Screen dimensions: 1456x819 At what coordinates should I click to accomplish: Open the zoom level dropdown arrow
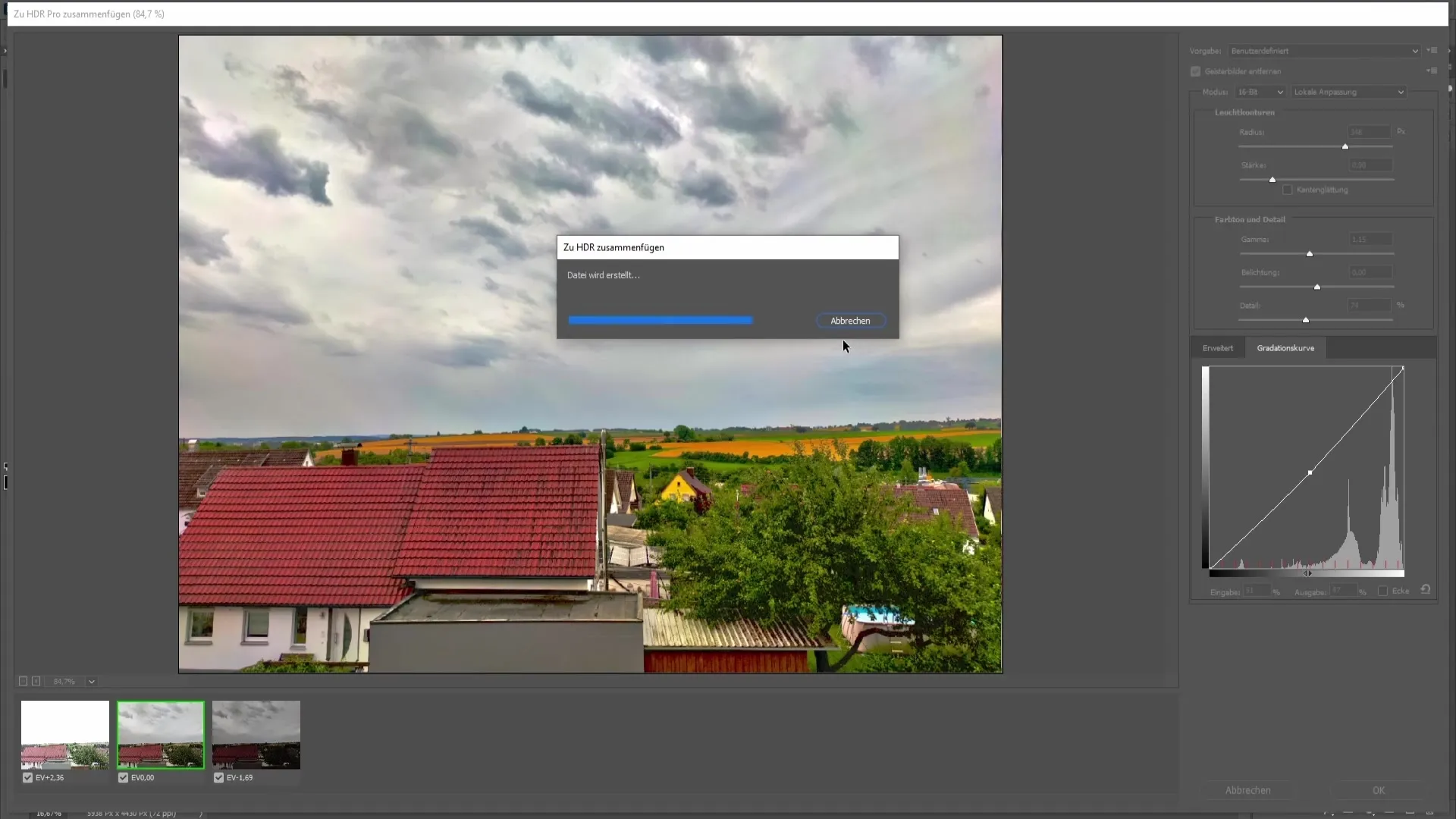click(92, 682)
